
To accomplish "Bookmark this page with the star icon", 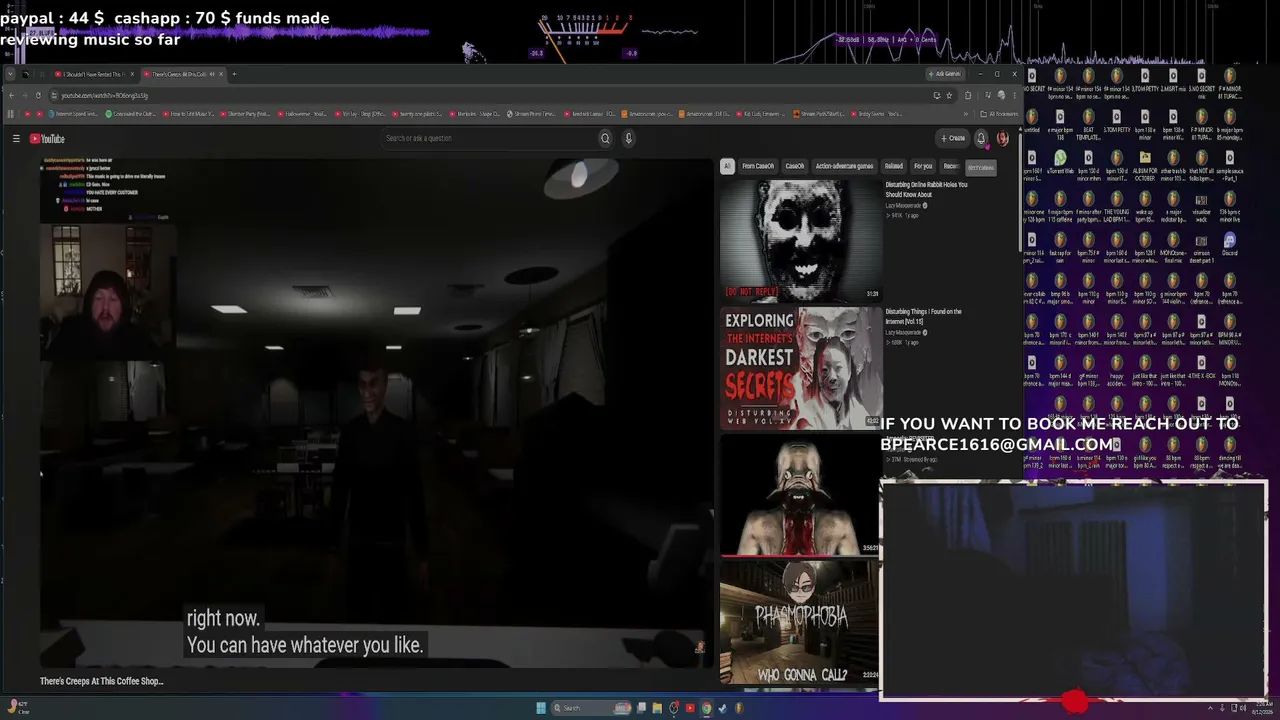I will [949, 95].
